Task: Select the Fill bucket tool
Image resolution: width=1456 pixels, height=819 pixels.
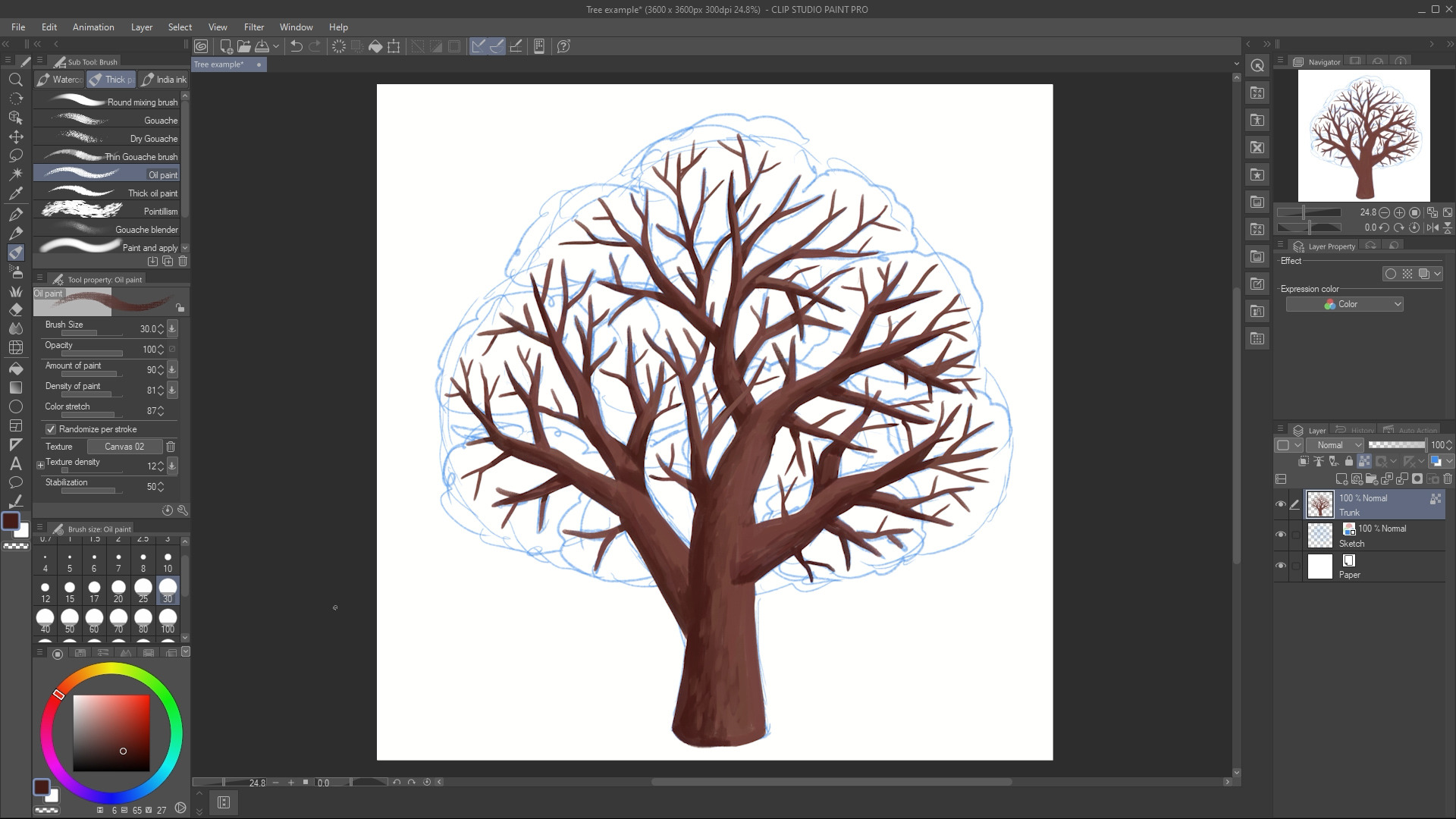Action: [x=15, y=369]
